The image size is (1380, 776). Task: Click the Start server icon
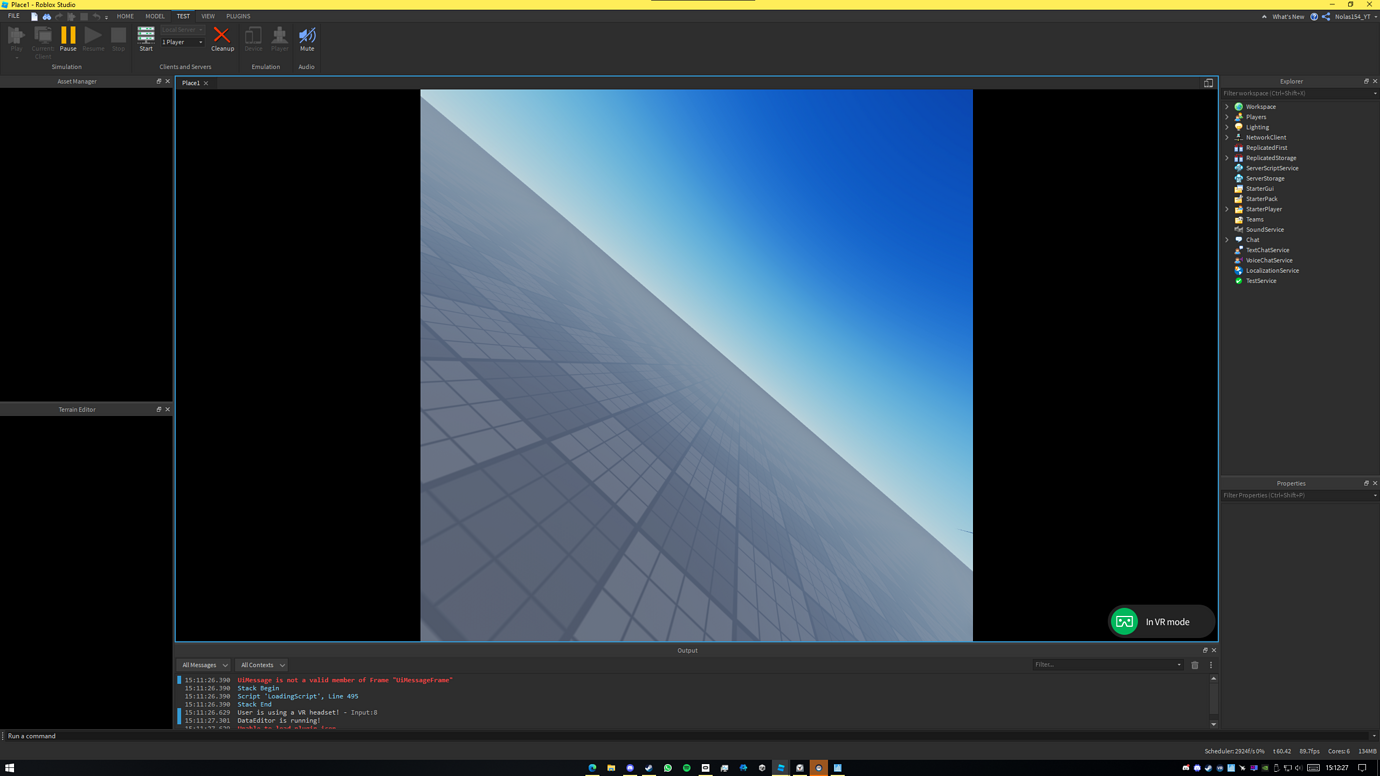(146, 39)
